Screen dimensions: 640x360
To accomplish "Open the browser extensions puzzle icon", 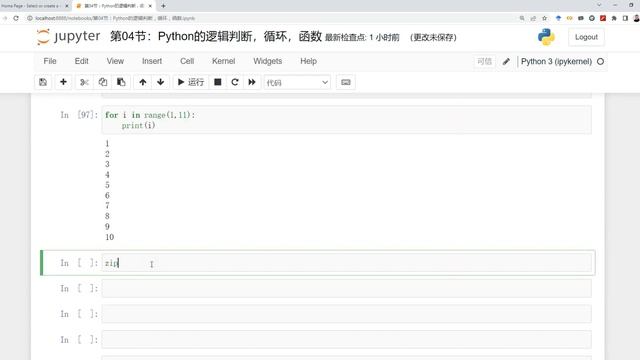I will pos(614,18).
